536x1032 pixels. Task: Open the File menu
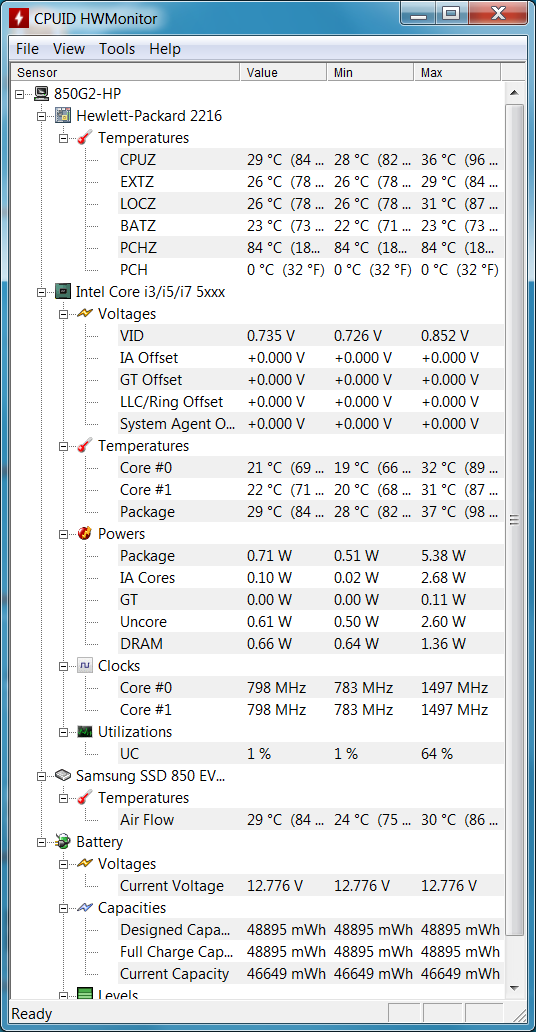[28, 49]
